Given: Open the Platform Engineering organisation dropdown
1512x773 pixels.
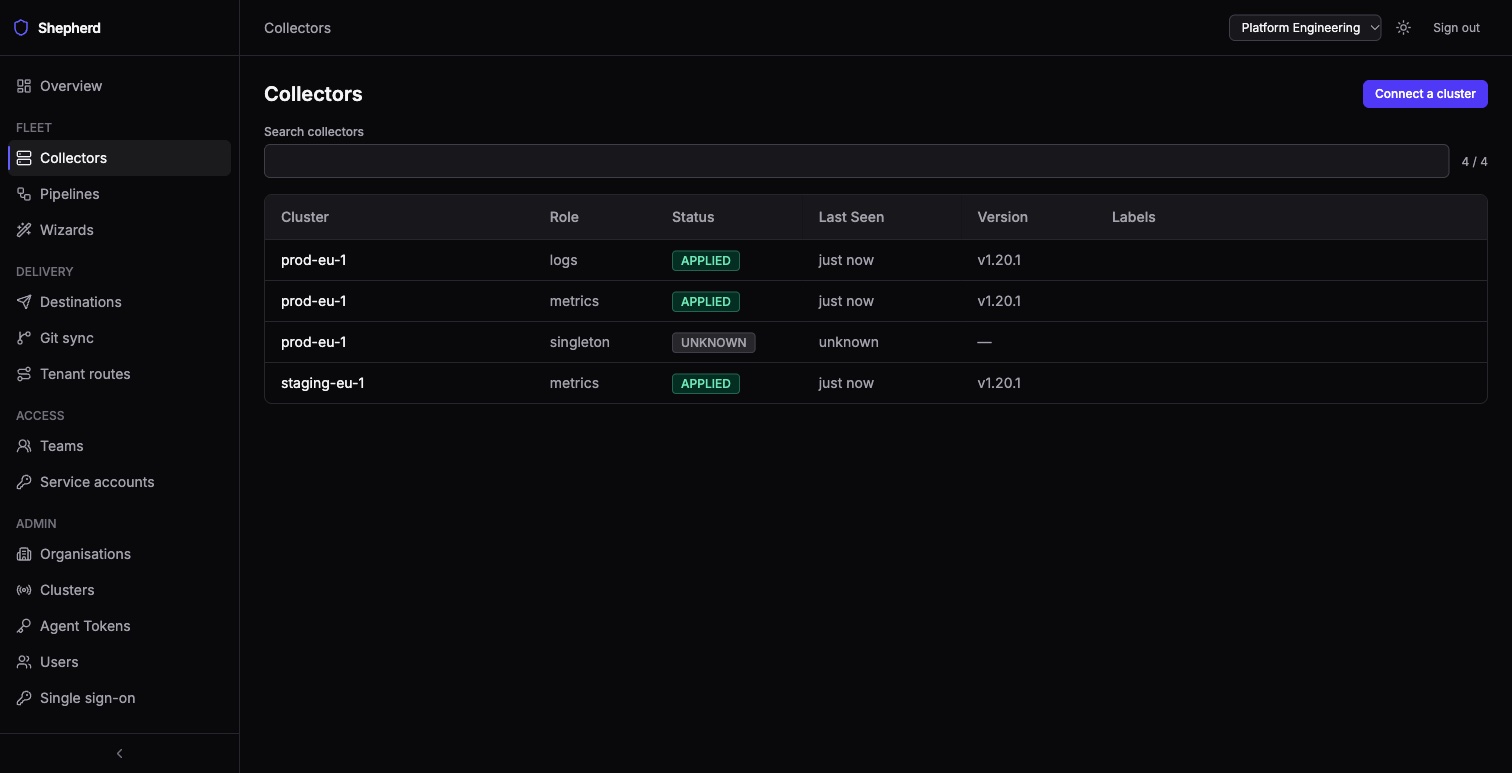Looking at the screenshot, I should [1305, 28].
